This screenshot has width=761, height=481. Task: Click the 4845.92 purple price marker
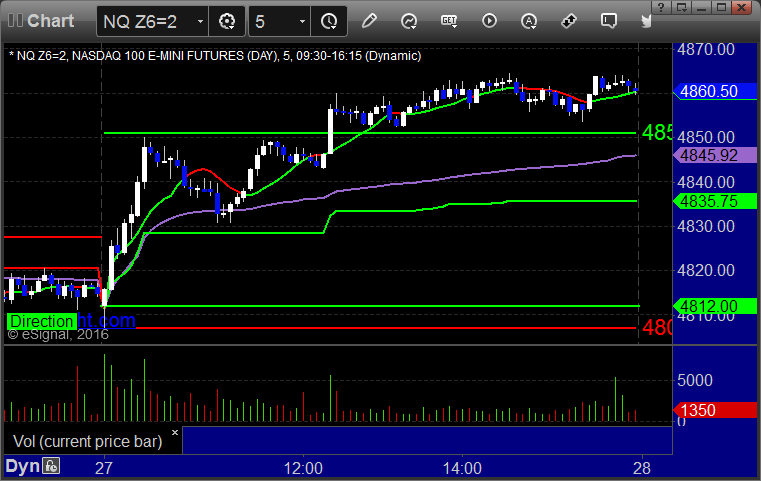click(x=714, y=155)
